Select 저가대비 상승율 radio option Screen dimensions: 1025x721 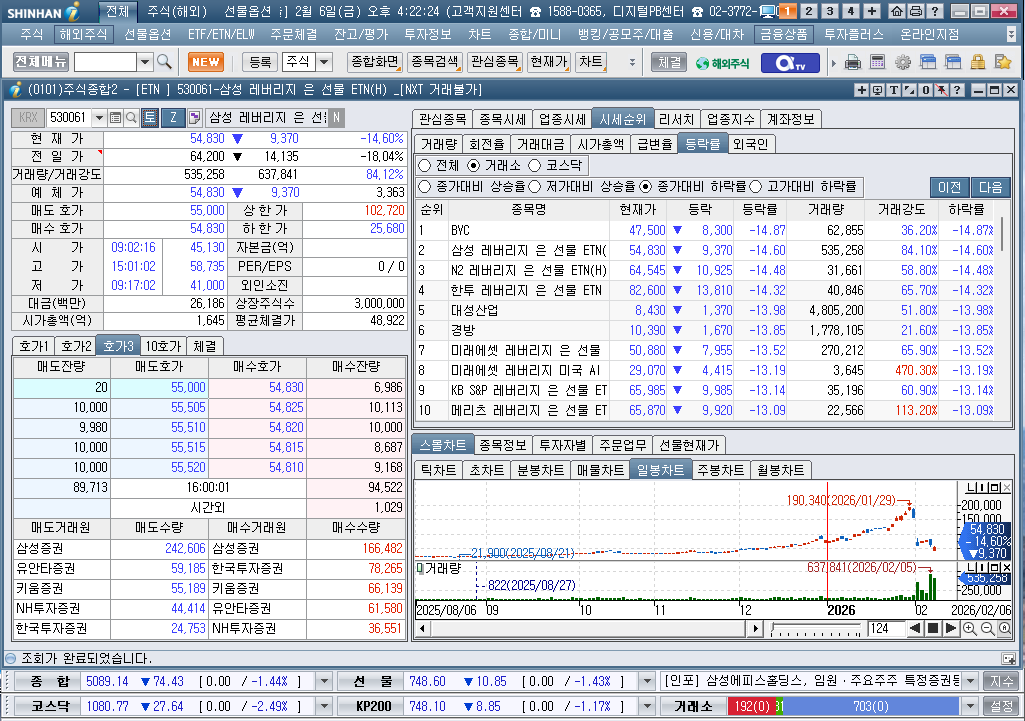pyautogui.click(x=535, y=187)
